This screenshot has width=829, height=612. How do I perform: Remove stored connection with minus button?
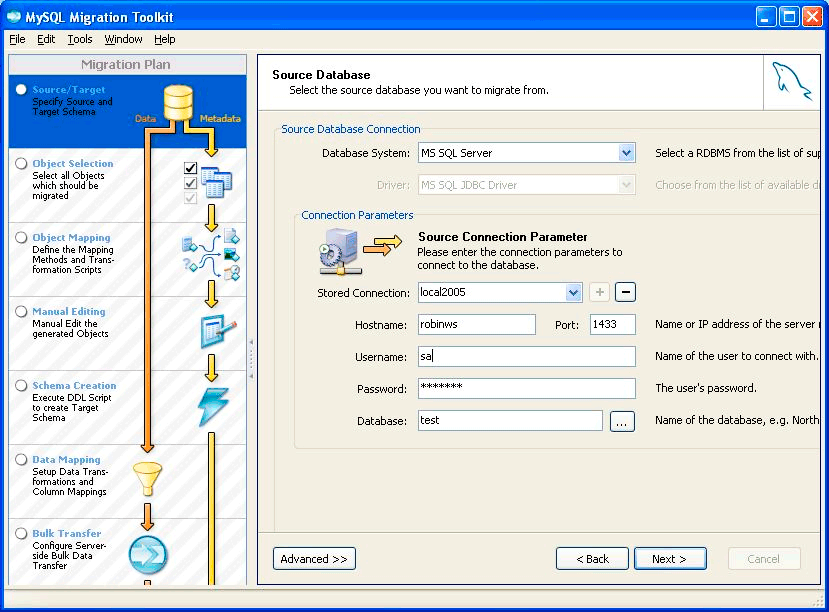tap(625, 292)
